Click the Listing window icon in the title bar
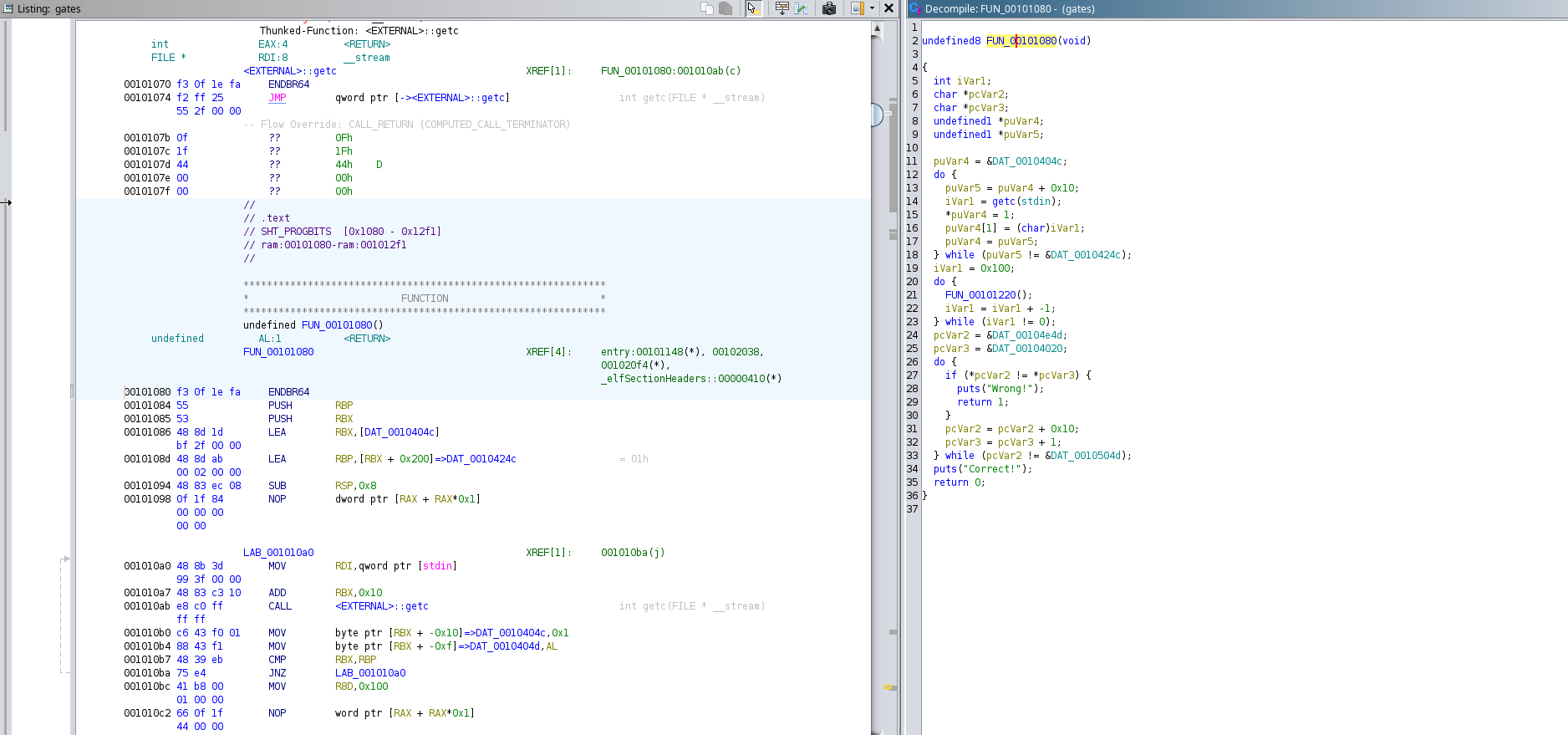Image resolution: width=1568 pixels, height=735 pixels. pos(8,8)
